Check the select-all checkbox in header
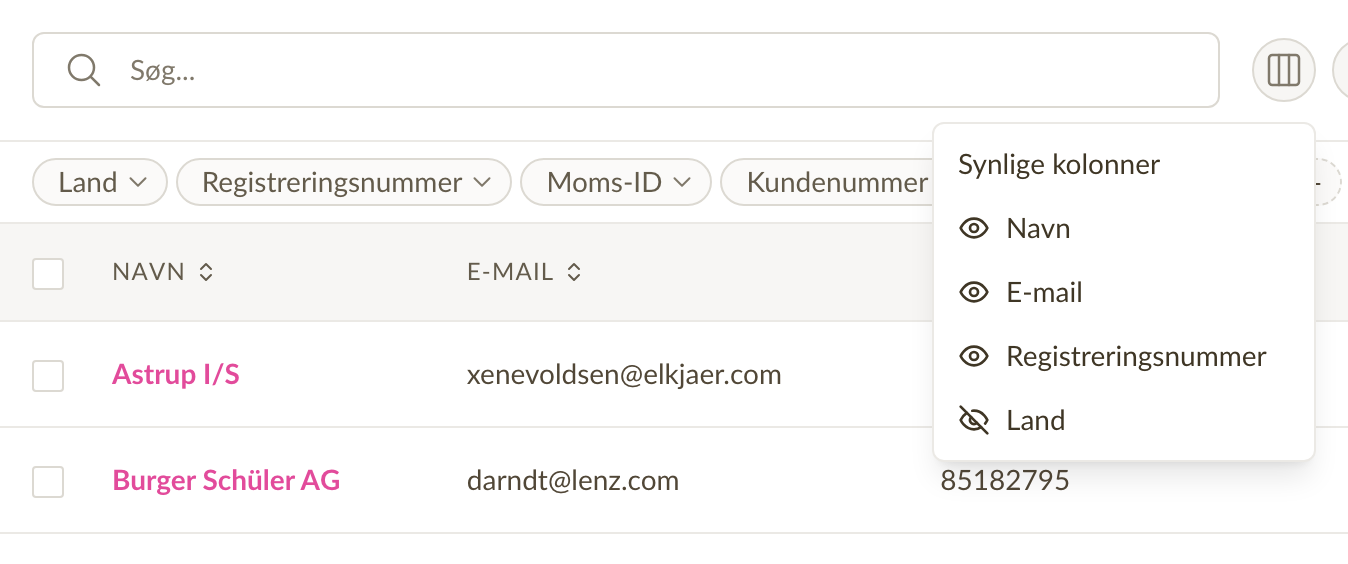Image resolution: width=1348 pixels, height=564 pixels. (48, 273)
